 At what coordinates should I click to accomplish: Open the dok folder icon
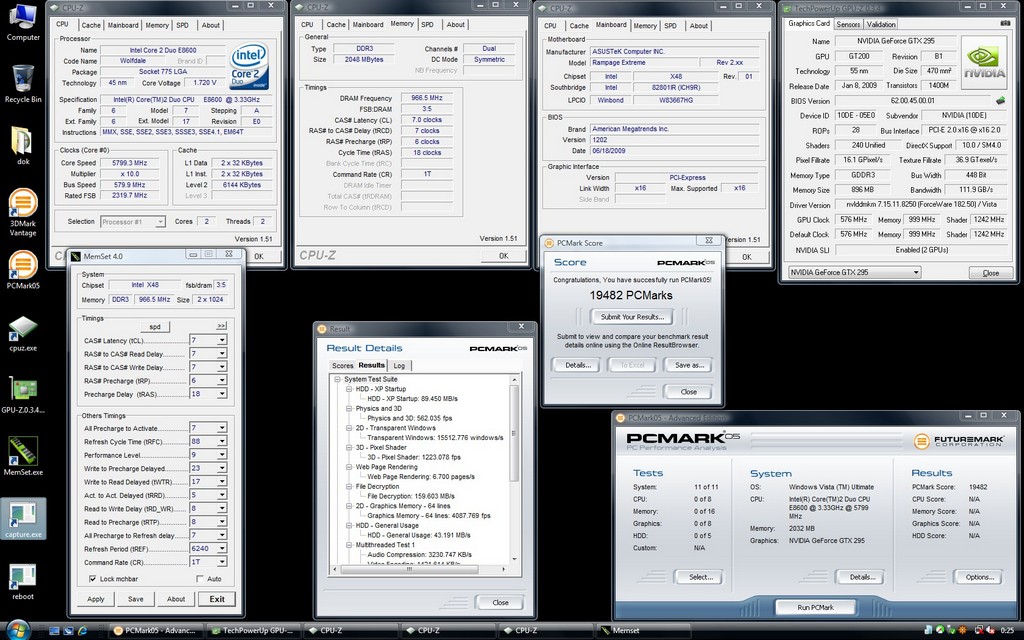(x=23, y=145)
